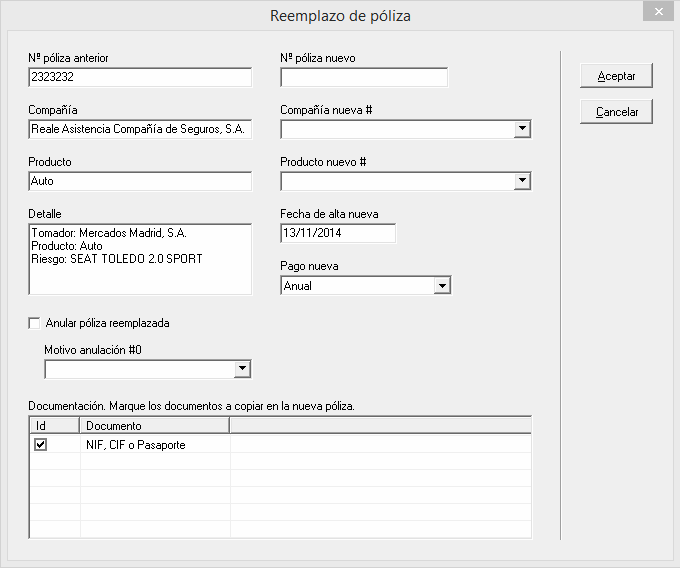680x568 pixels.
Task: Open the Producto nuevo dropdown
Action: pyautogui.click(x=522, y=181)
